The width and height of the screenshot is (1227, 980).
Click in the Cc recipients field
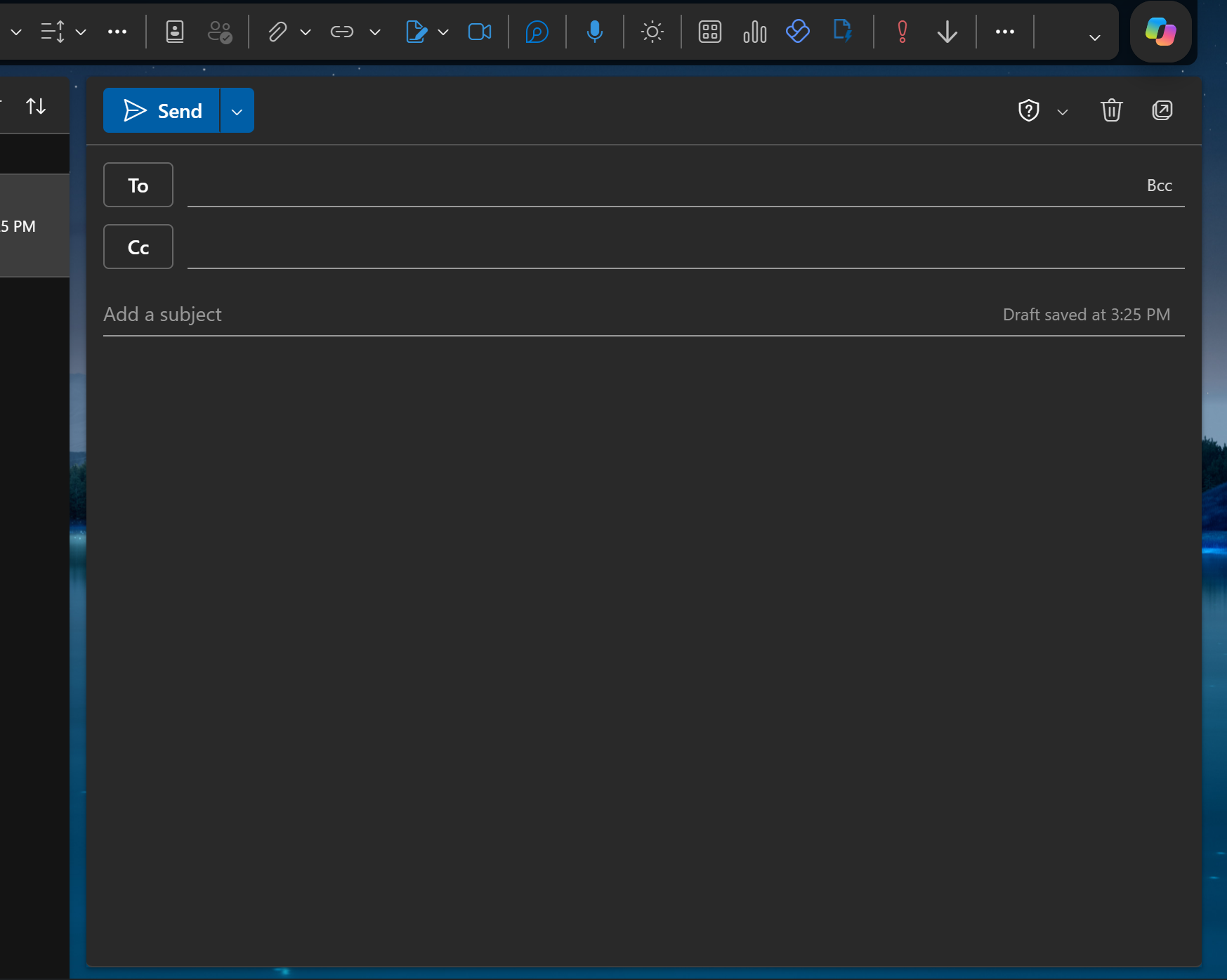click(x=686, y=247)
